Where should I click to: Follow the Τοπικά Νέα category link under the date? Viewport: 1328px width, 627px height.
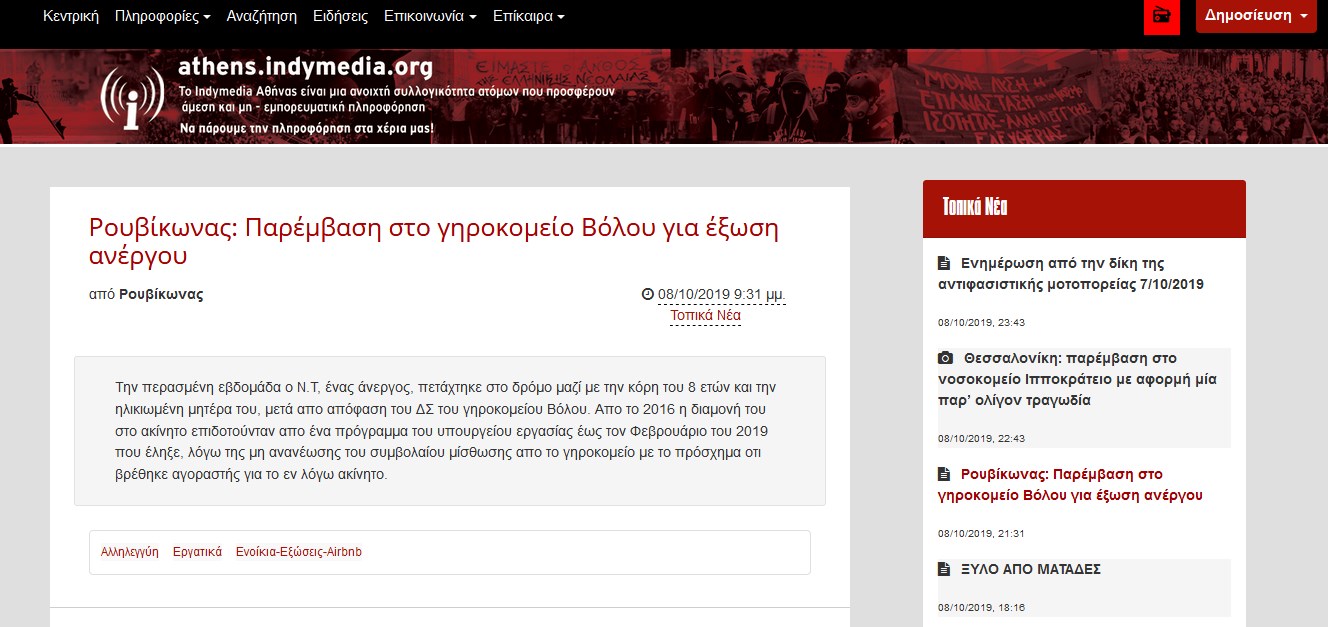[x=705, y=315]
